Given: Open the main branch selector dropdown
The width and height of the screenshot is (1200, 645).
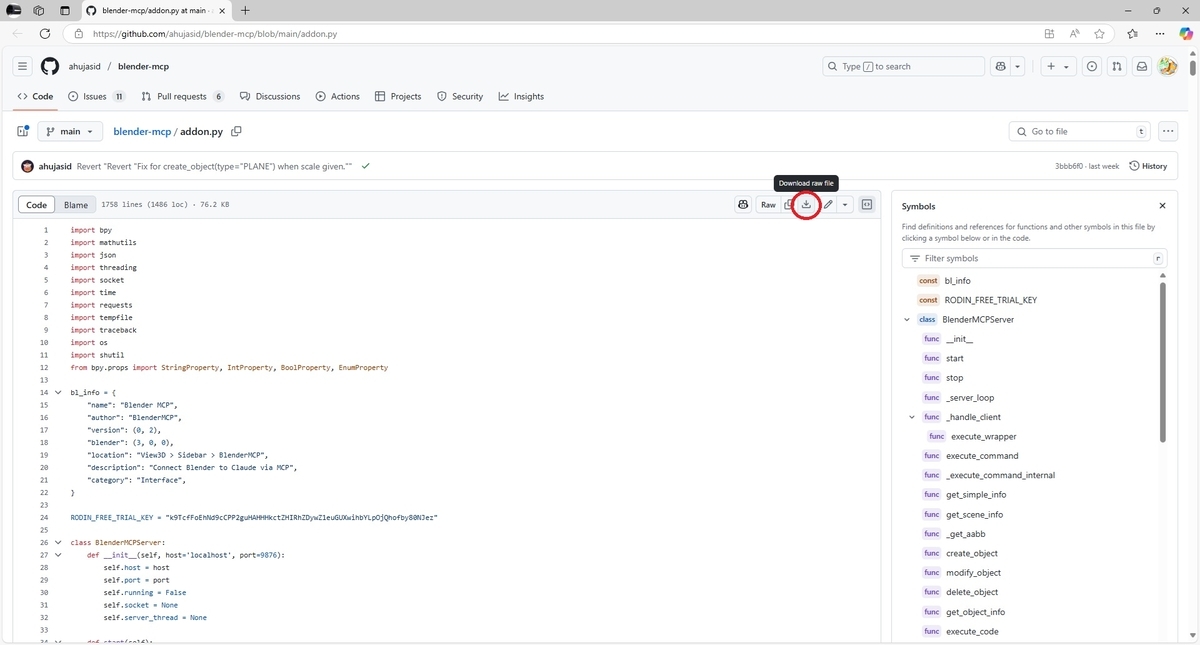Looking at the screenshot, I should tap(69, 131).
